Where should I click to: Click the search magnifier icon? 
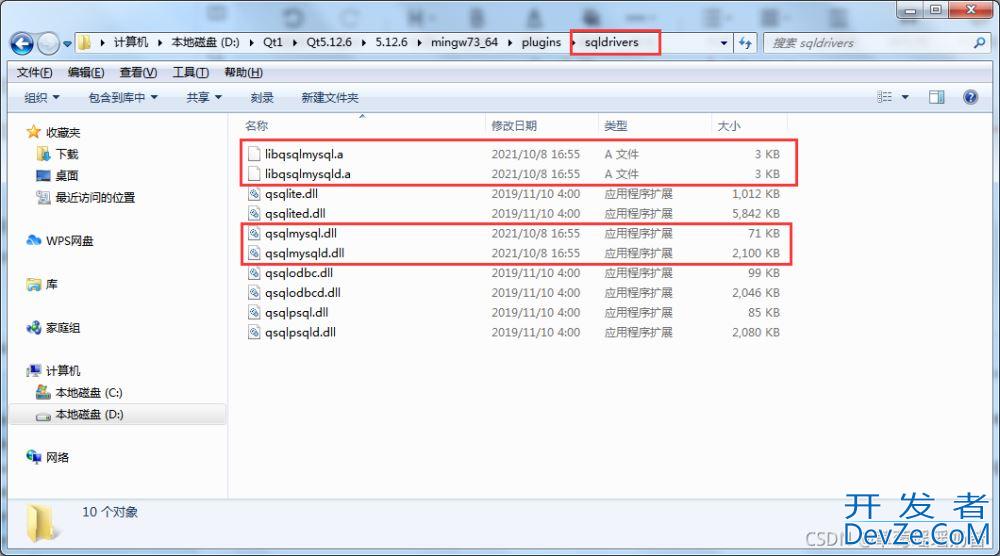click(x=979, y=43)
